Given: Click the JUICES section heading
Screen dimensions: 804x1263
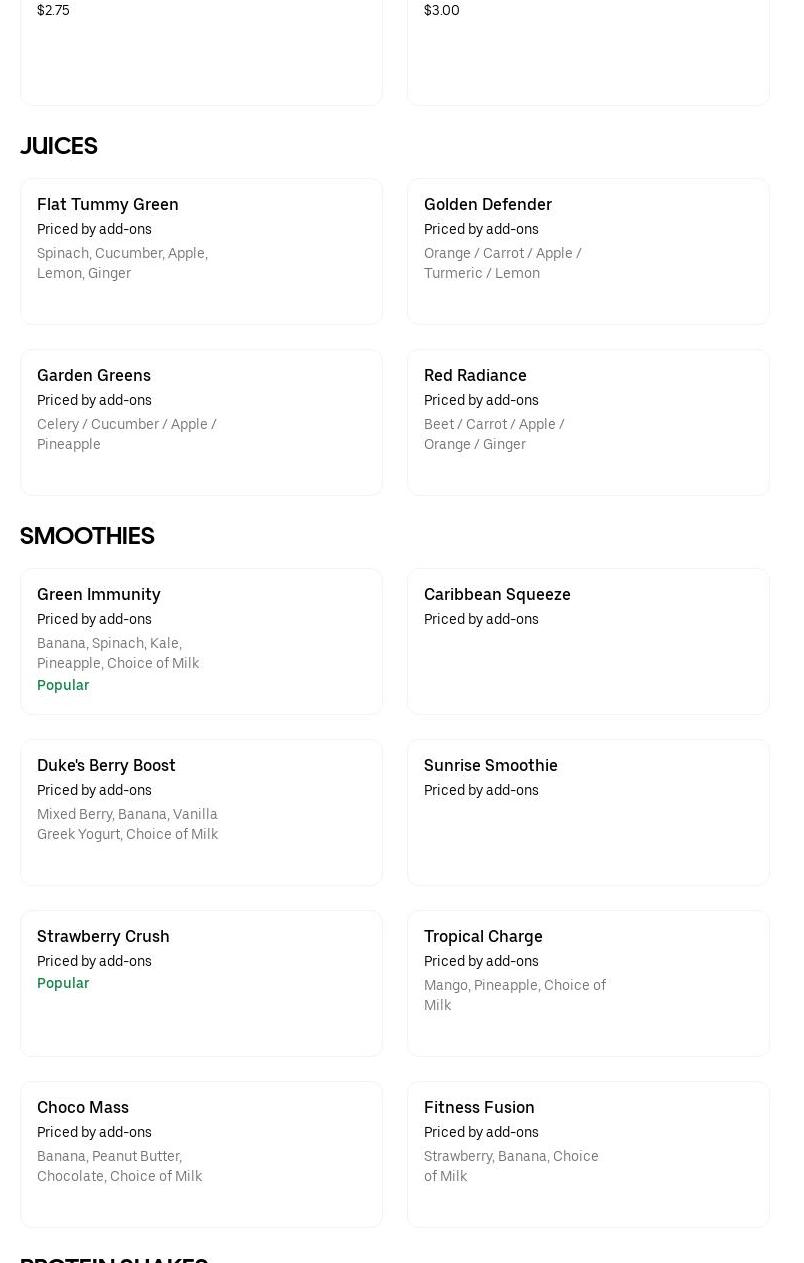Looking at the screenshot, I should pyautogui.click(x=59, y=146).
